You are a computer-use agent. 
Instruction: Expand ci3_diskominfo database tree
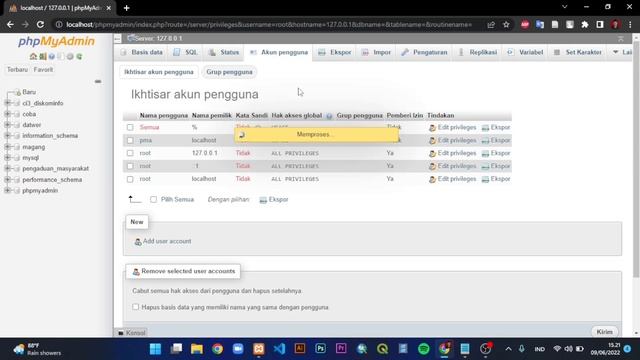click(x=7, y=103)
